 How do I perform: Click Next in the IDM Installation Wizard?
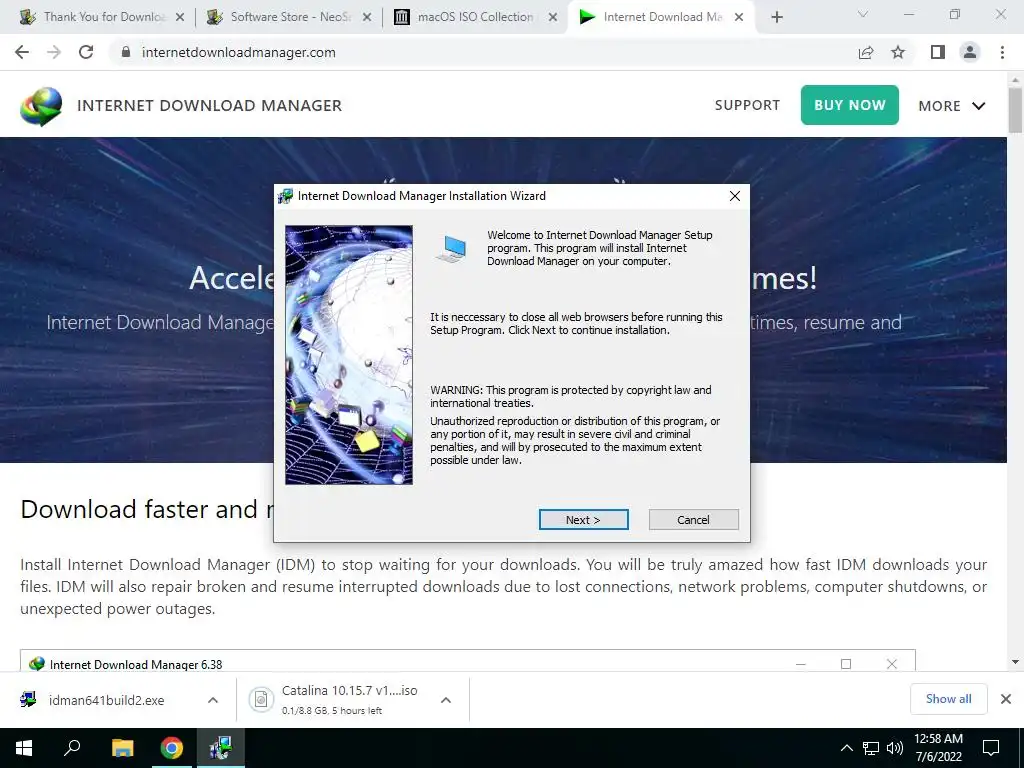(x=583, y=520)
